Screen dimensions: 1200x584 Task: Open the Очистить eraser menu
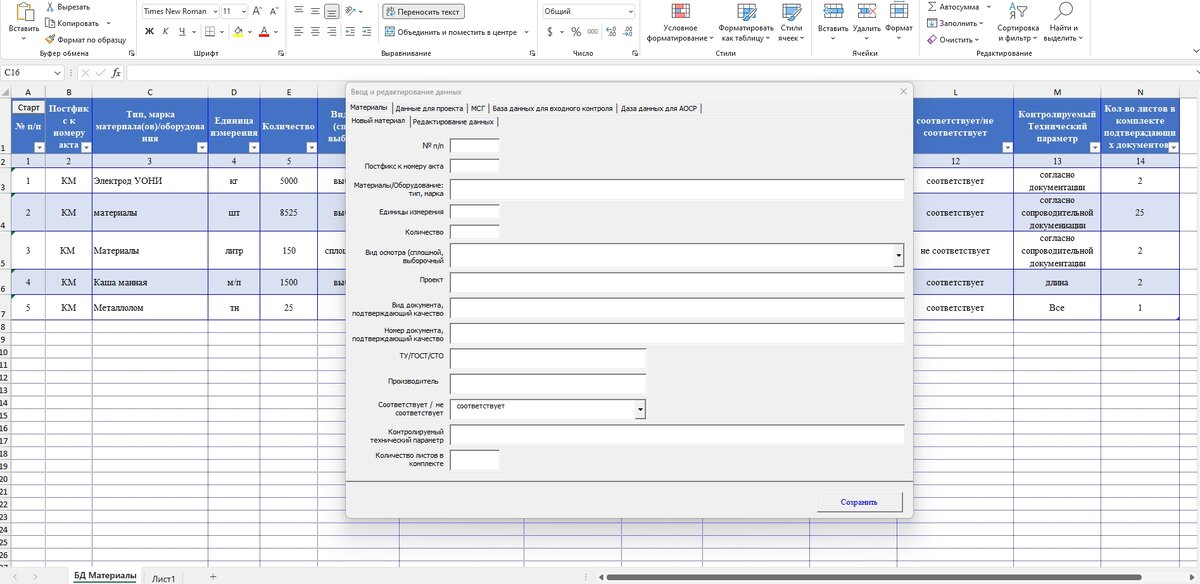click(954, 39)
